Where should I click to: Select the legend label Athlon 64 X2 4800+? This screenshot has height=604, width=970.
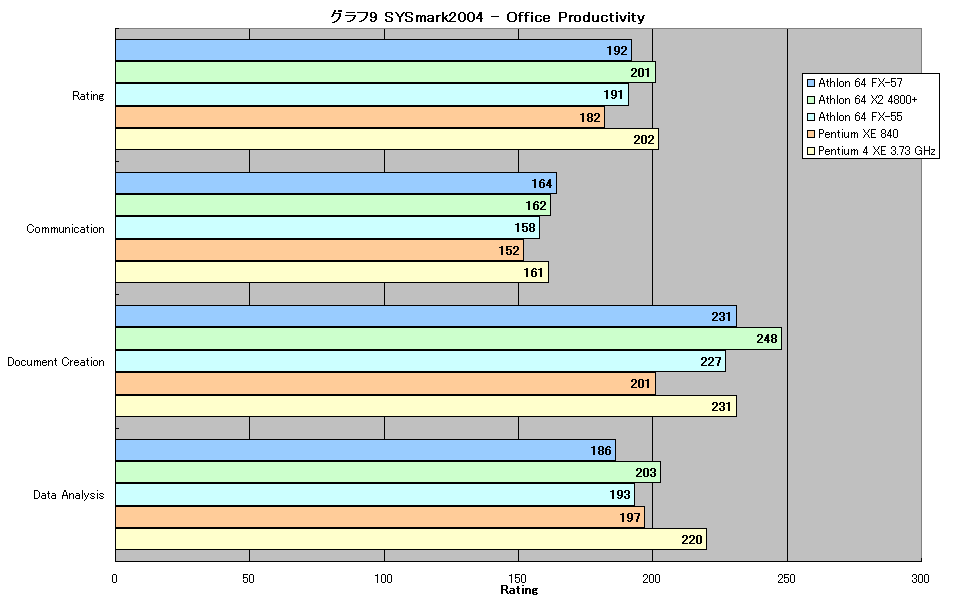[867, 100]
